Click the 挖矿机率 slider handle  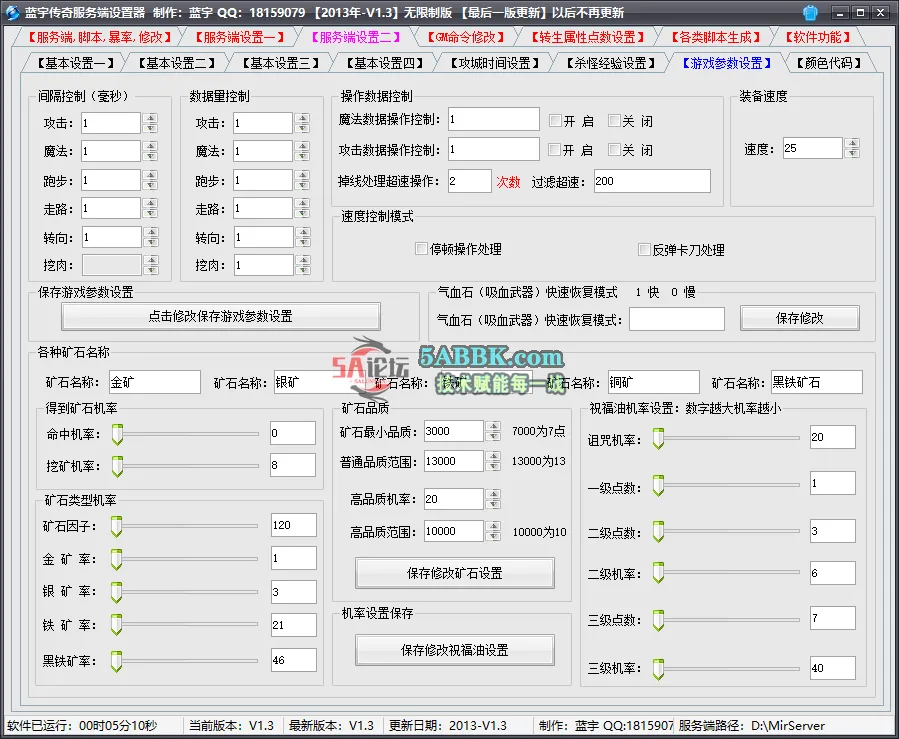(118, 464)
